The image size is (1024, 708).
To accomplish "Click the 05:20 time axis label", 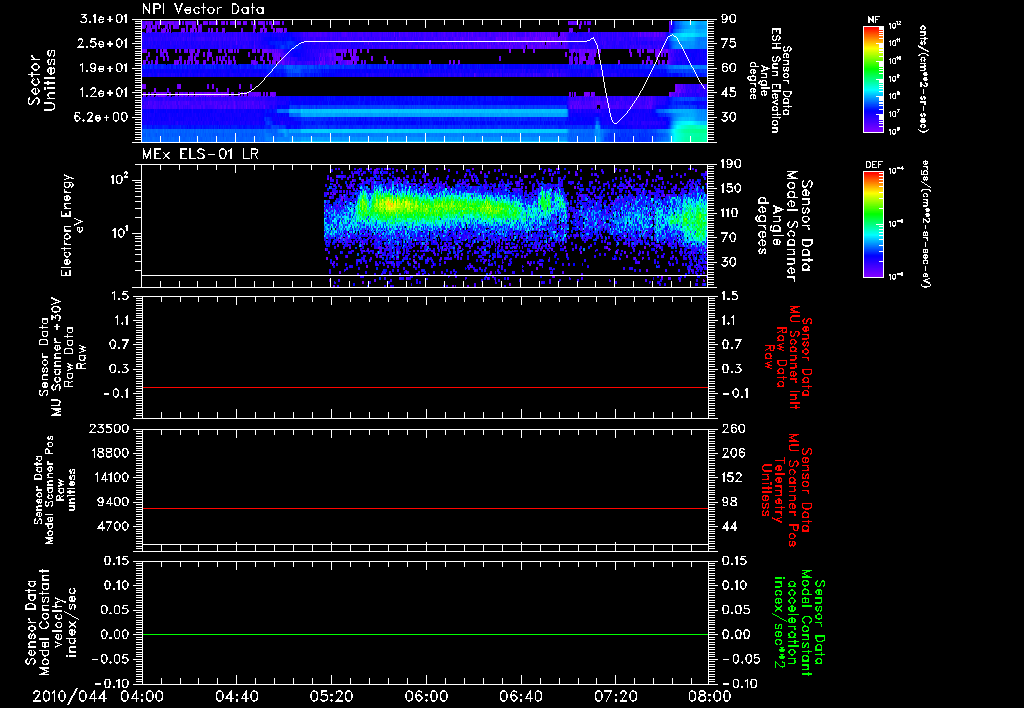I will 331,696.
